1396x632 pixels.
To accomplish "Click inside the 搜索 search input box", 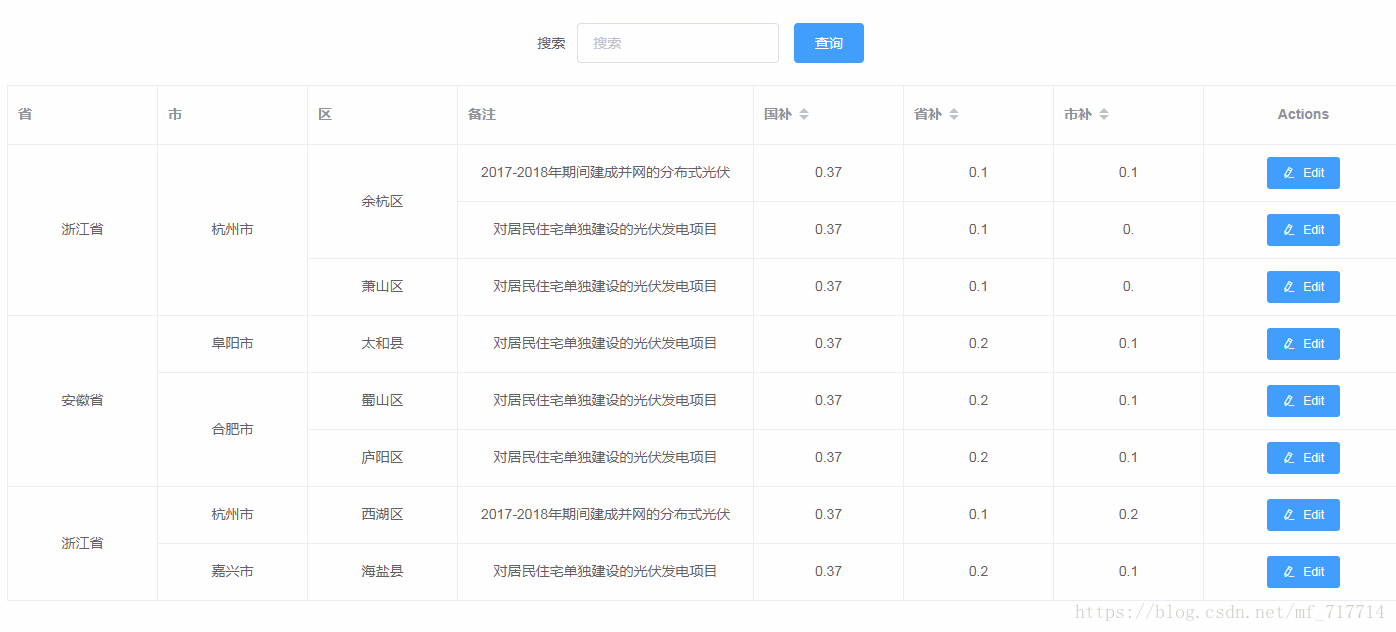I will 677,43.
